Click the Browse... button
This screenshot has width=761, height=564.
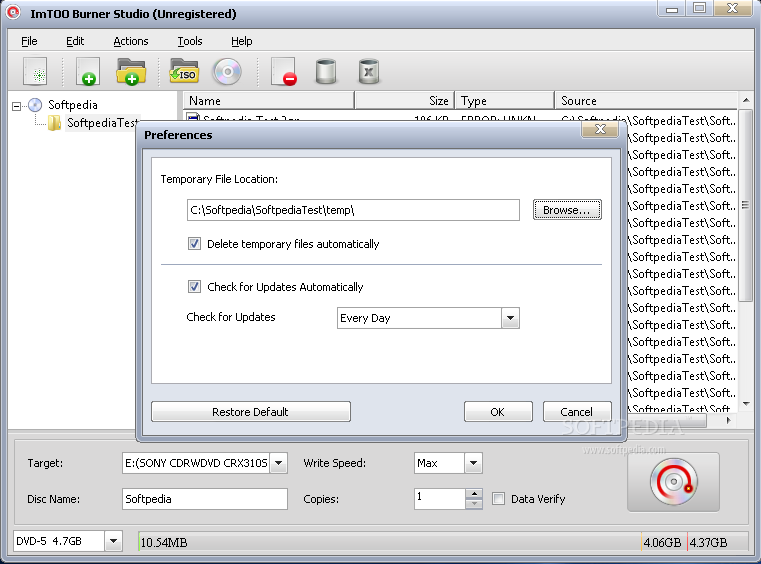click(567, 210)
